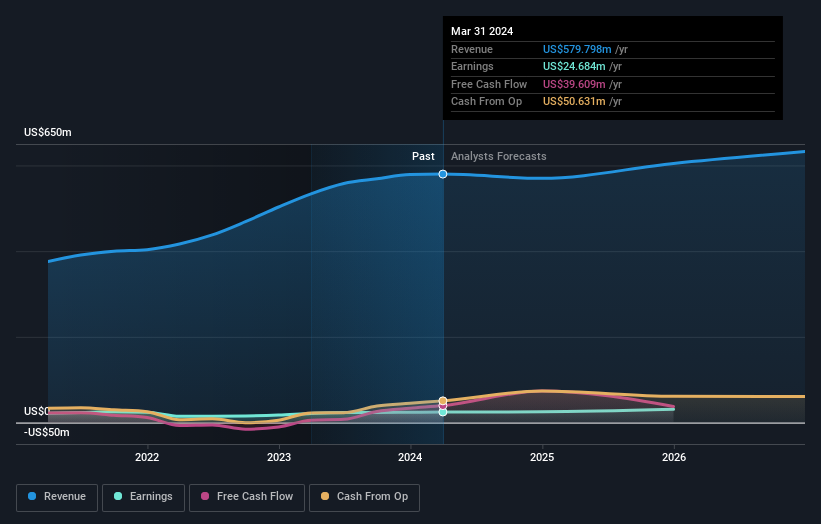This screenshot has height=524, width=821.
Task: Click the 'Mar 31 2024' tooltip date
Action: pos(482,31)
